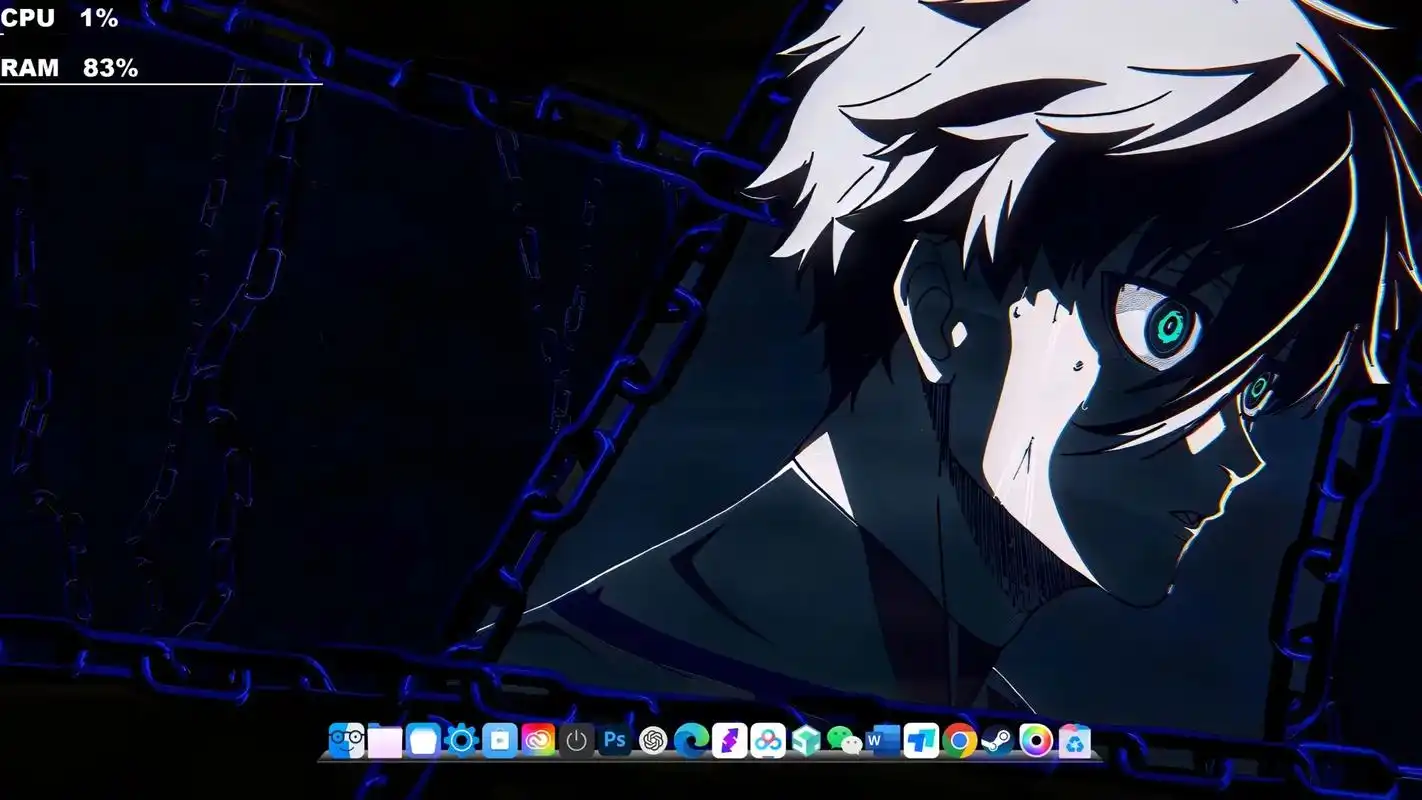Open the rainbow color wheel app
Screen dimensions: 1422x800
point(1036,740)
